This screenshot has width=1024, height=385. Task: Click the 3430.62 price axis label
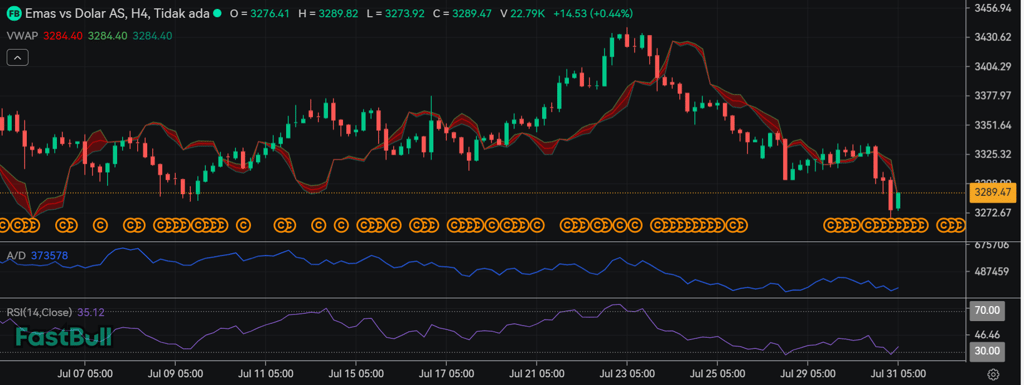pyautogui.click(x=992, y=37)
